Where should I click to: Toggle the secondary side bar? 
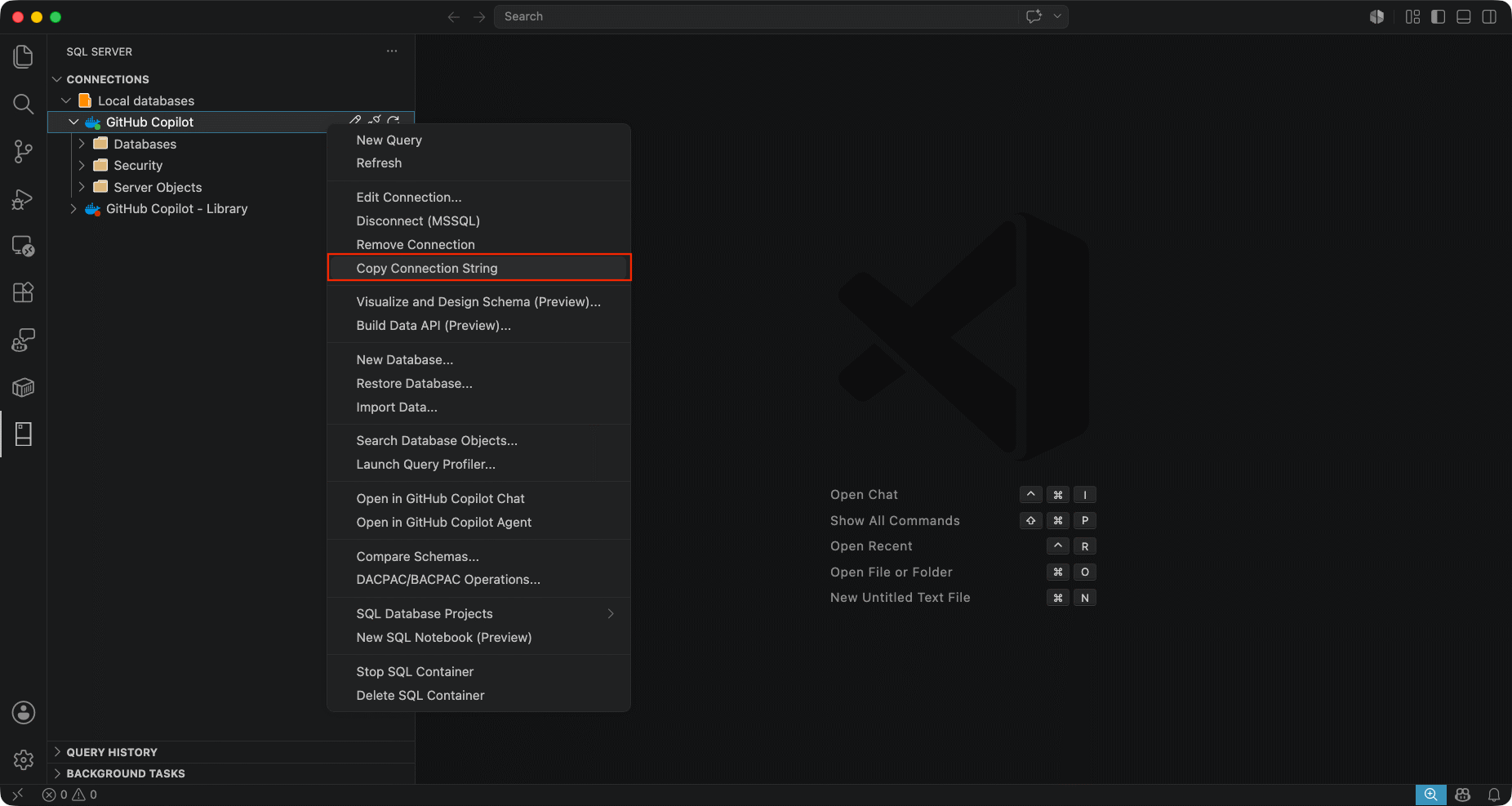coord(1489,16)
